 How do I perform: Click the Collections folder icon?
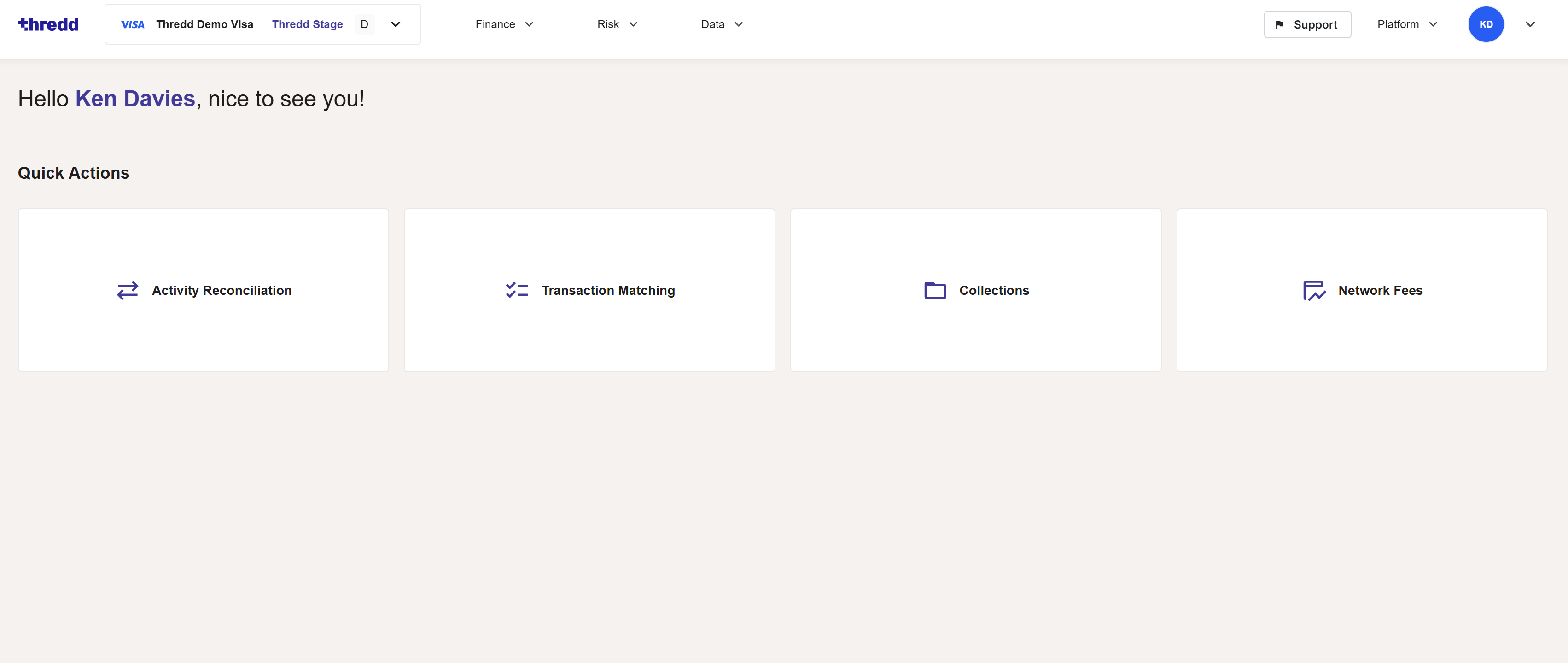(935, 290)
